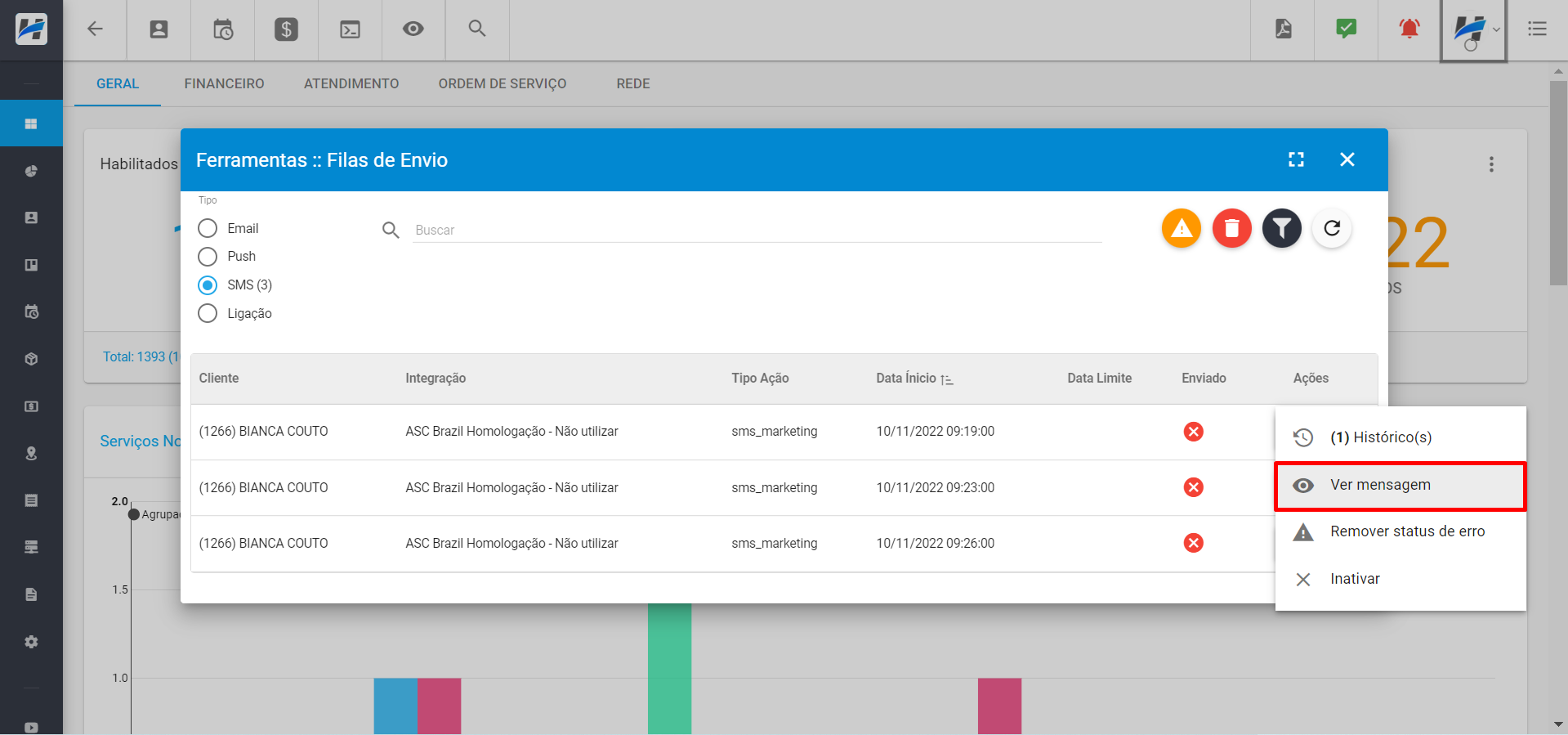This screenshot has width=1568, height=735.
Task: Open the user logo profile dropdown
Action: [1474, 31]
